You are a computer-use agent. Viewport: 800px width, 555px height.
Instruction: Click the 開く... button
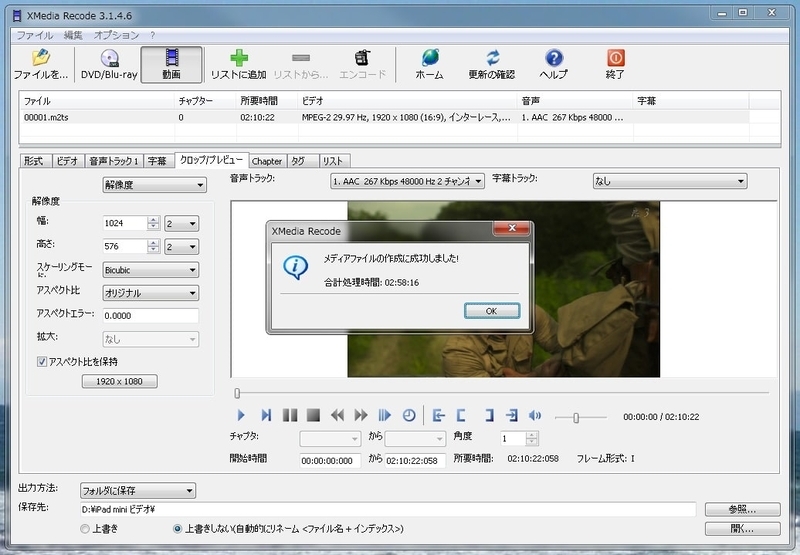click(742, 529)
